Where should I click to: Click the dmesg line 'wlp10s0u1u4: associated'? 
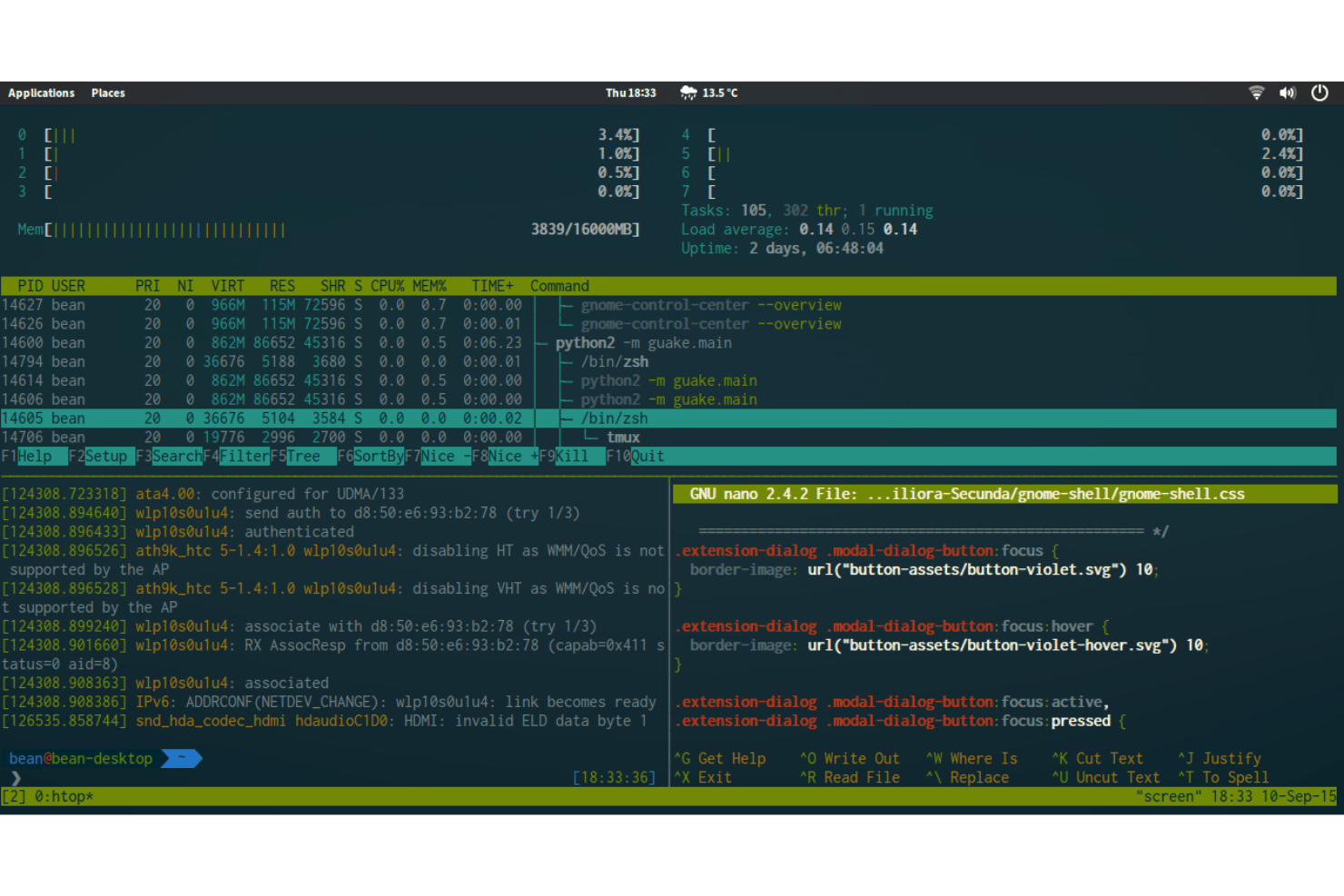165,684
